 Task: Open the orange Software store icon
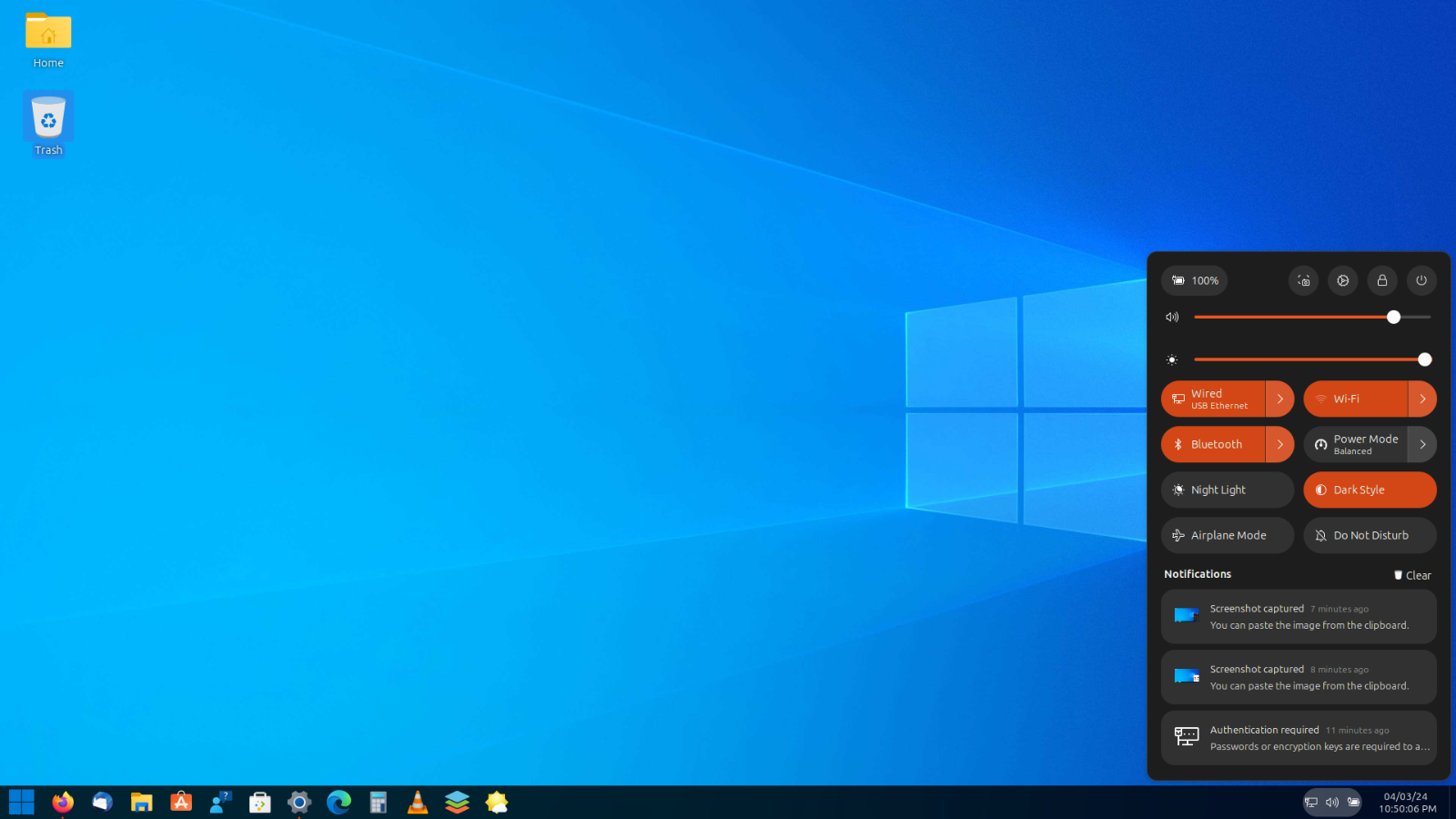coord(181,802)
